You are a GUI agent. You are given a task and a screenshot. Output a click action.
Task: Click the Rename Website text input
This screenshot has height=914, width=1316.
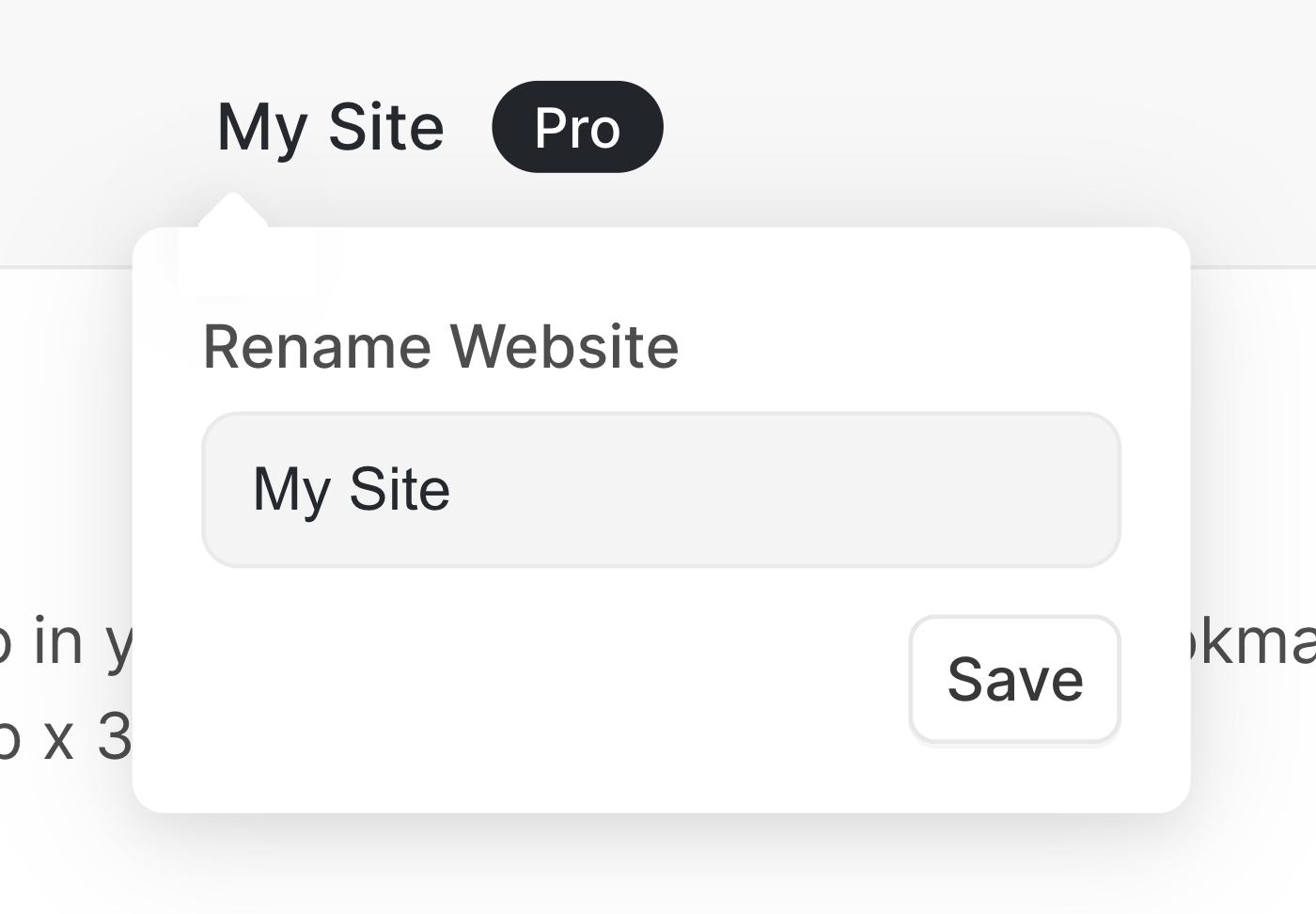coord(661,490)
